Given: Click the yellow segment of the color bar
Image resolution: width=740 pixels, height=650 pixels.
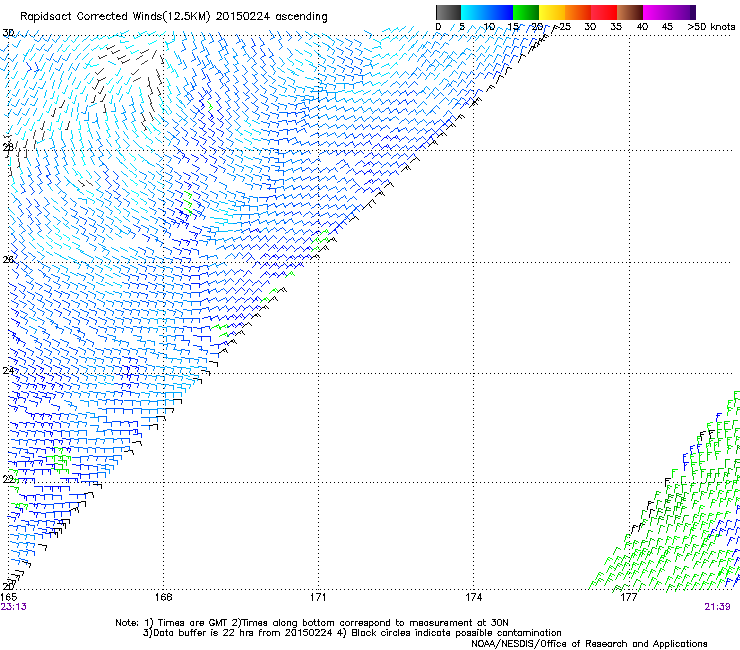Looking at the screenshot, I should [x=552, y=12].
